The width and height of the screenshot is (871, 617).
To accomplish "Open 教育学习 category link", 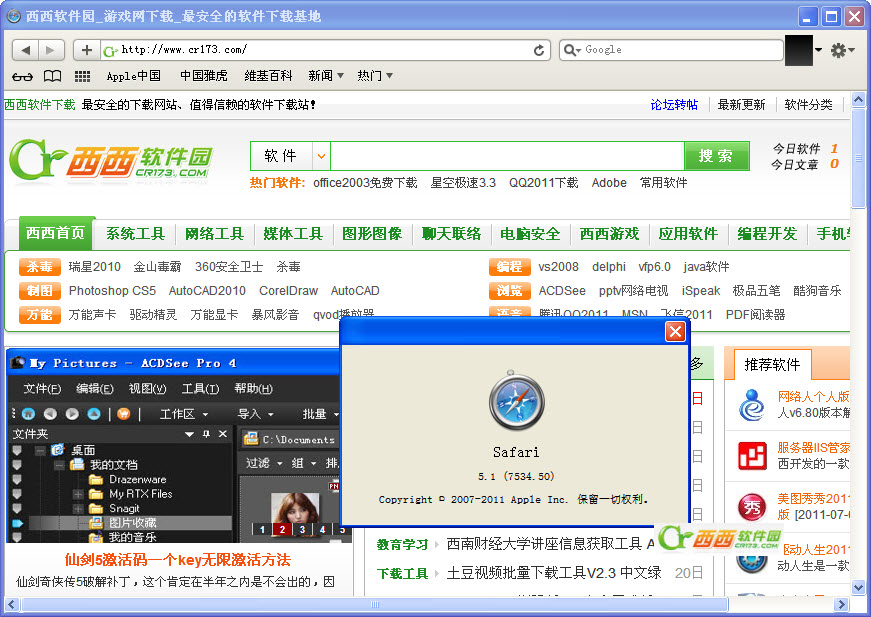I will [x=402, y=545].
